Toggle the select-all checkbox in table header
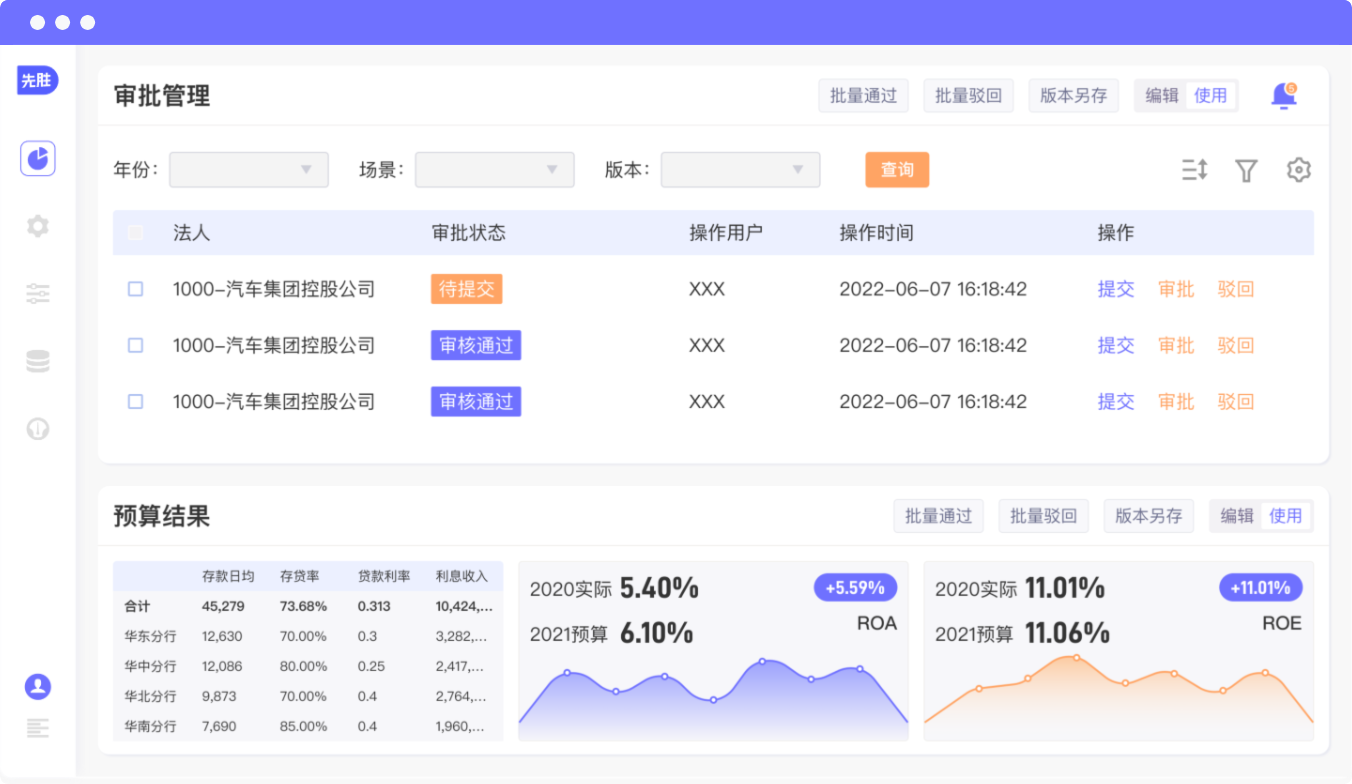The height and width of the screenshot is (784, 1352). pyautogui.click(x=135, y=233)
